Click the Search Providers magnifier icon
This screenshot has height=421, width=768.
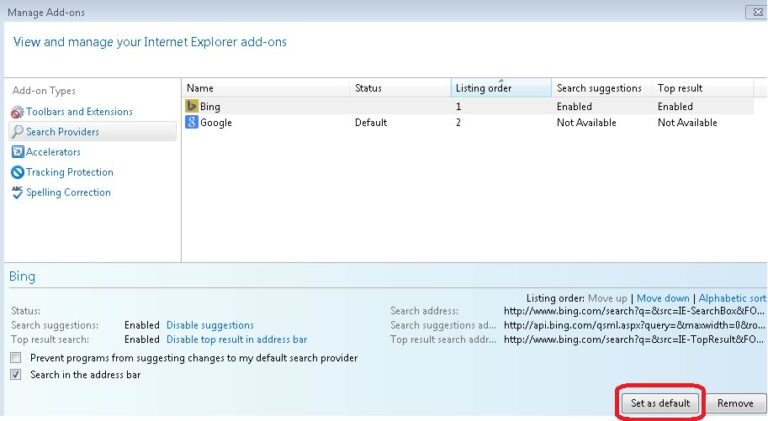17,132
